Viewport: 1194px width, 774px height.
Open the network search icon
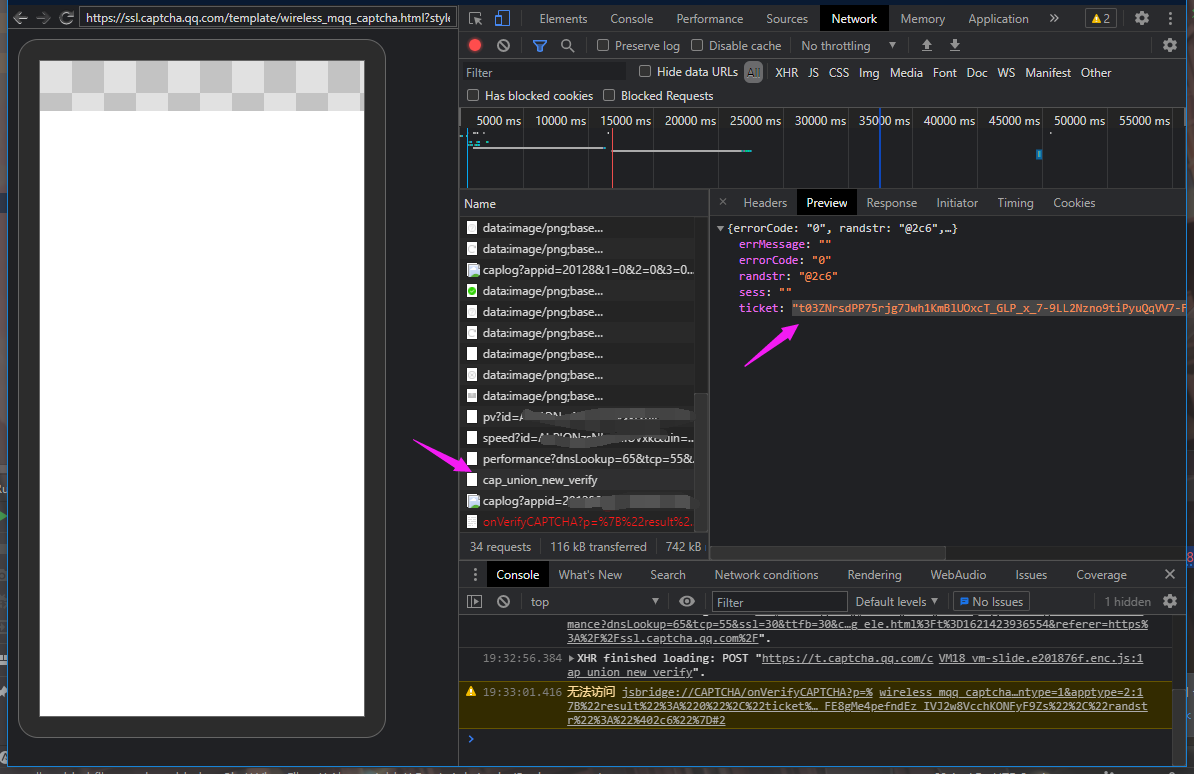[x=567, y=45]
